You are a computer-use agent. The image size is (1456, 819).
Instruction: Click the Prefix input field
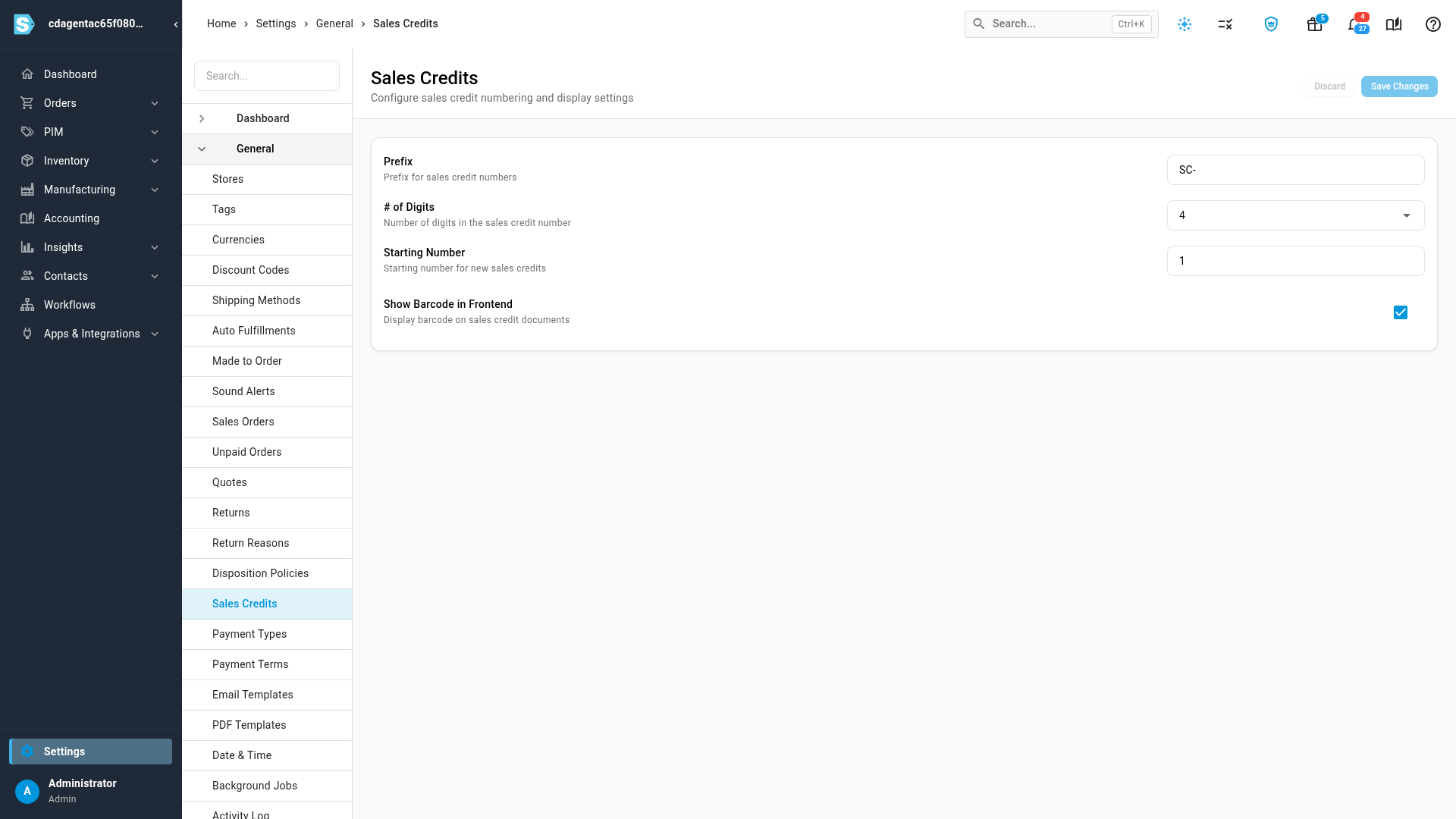coord(1295,170)
